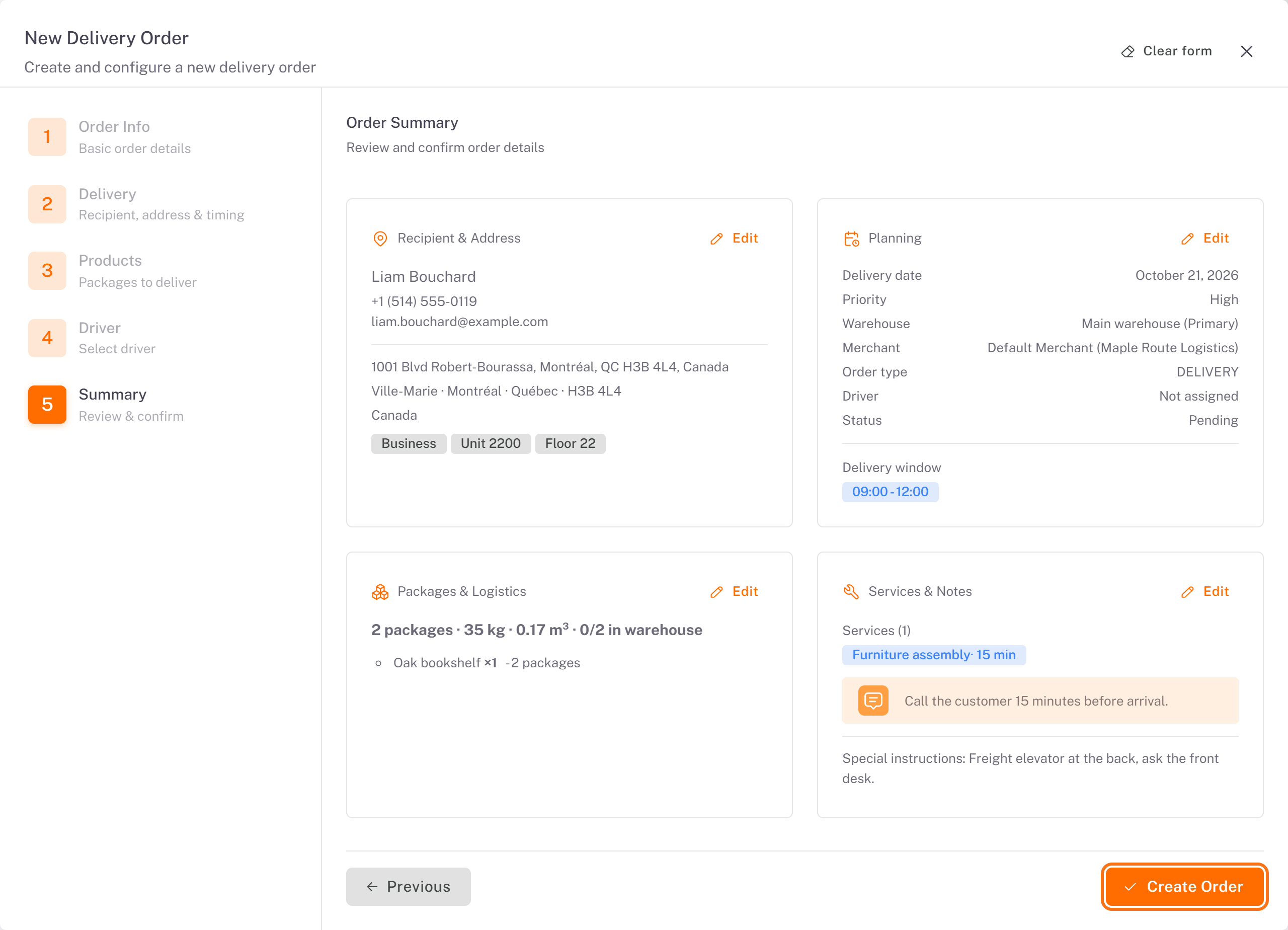1288x930 pixels.
Task: Click the recipient name Liam Bouchard
Action: (424, 277)
